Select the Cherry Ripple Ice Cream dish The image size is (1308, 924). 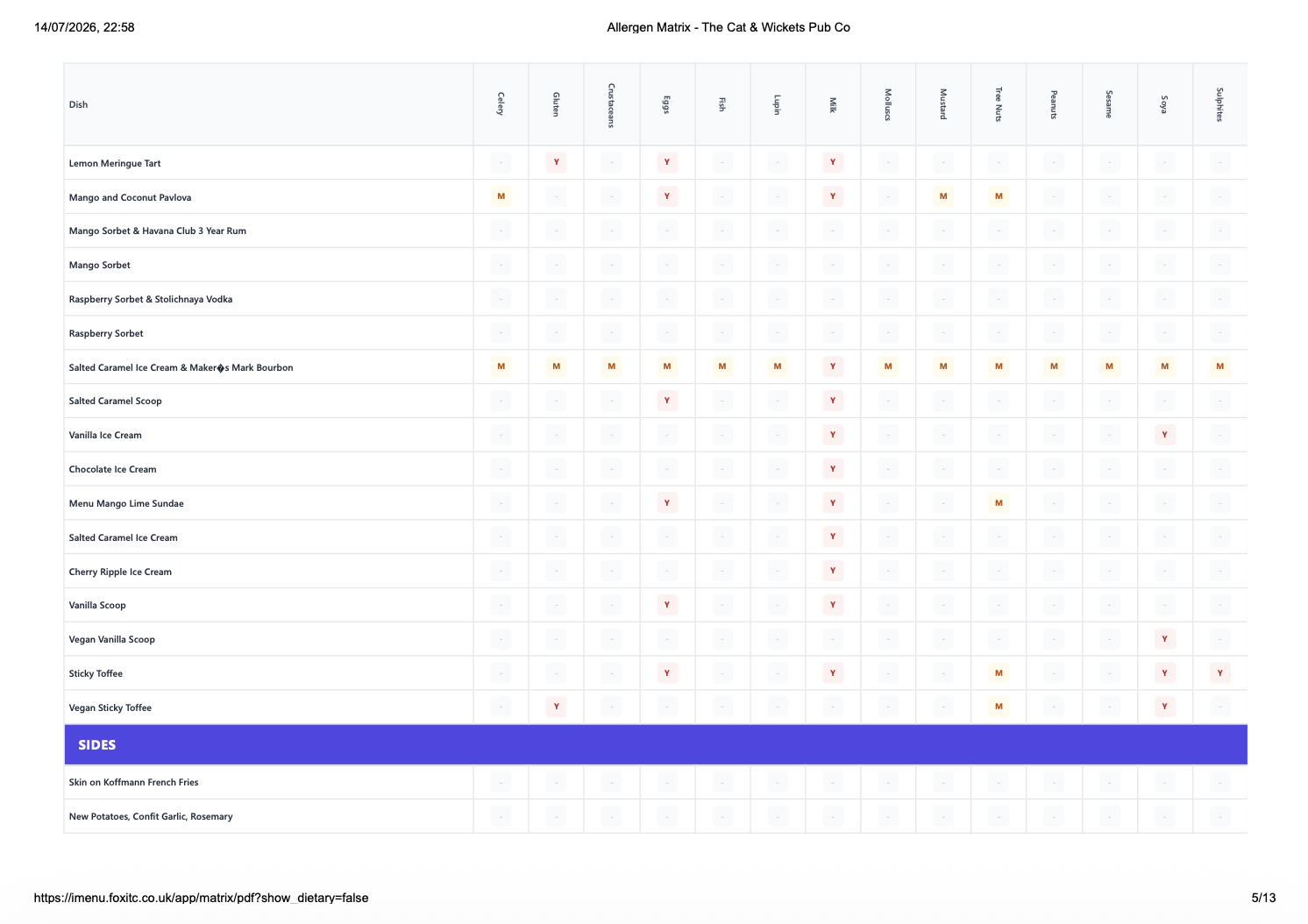click(120, 572)
